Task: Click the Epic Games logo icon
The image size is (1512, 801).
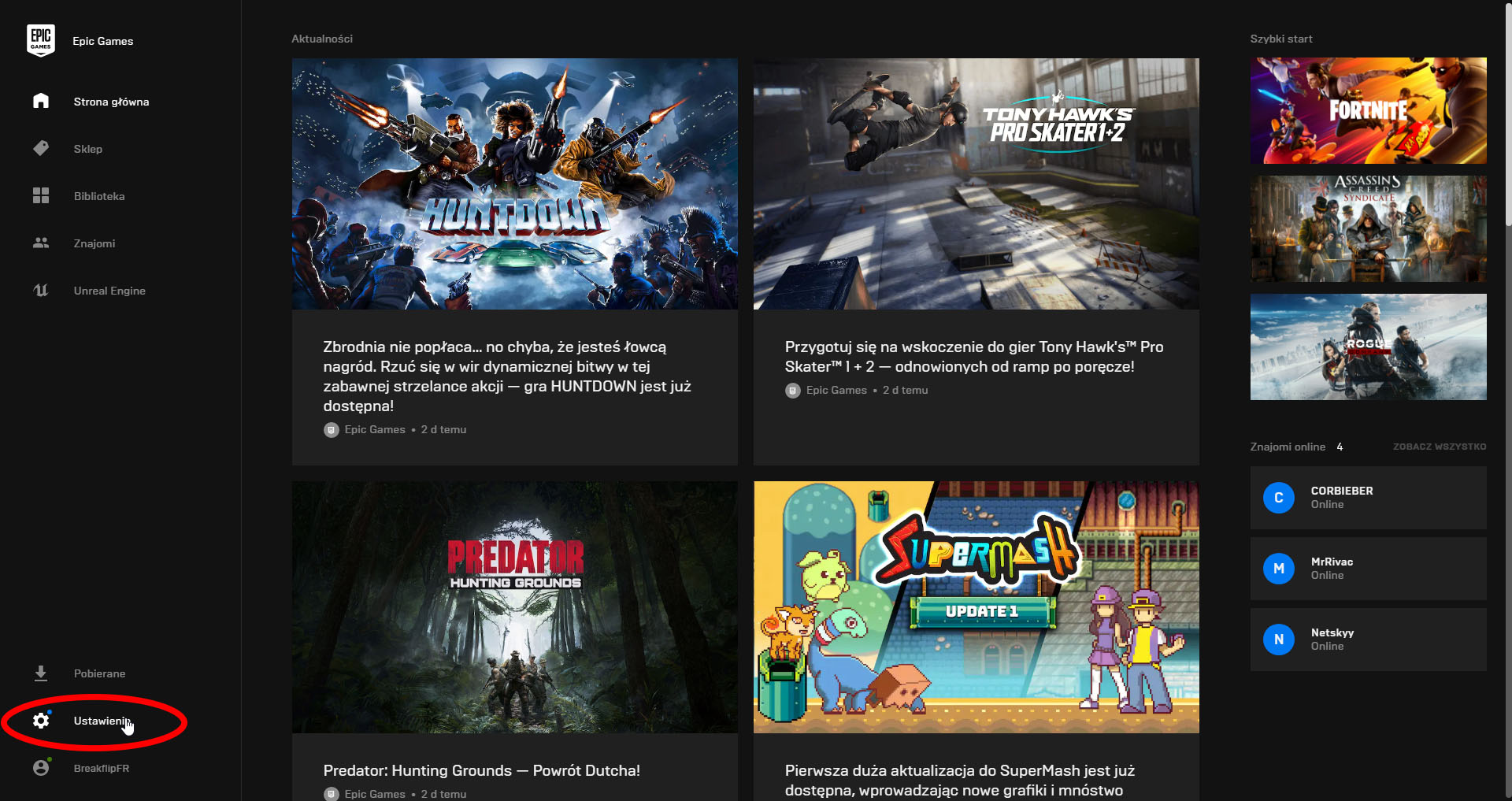Action: pyautogui.click(x=41, y=40)
